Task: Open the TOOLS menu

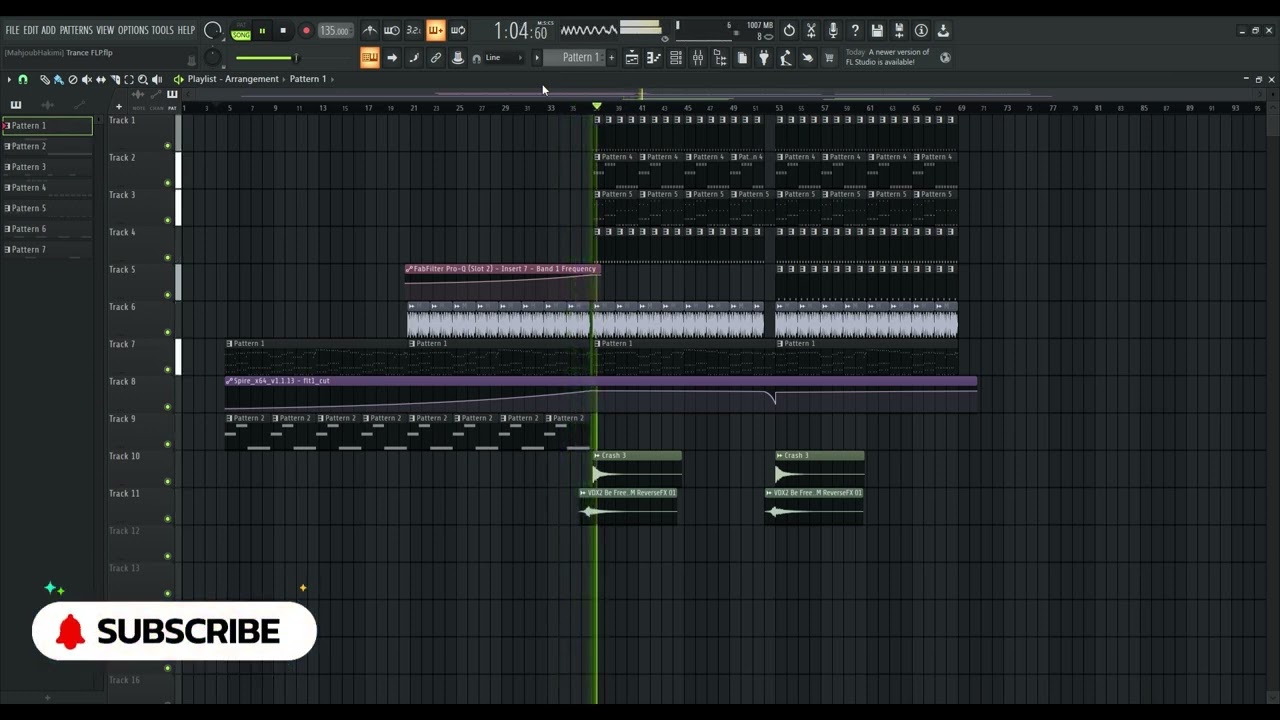Action: (x=162, y=31)
